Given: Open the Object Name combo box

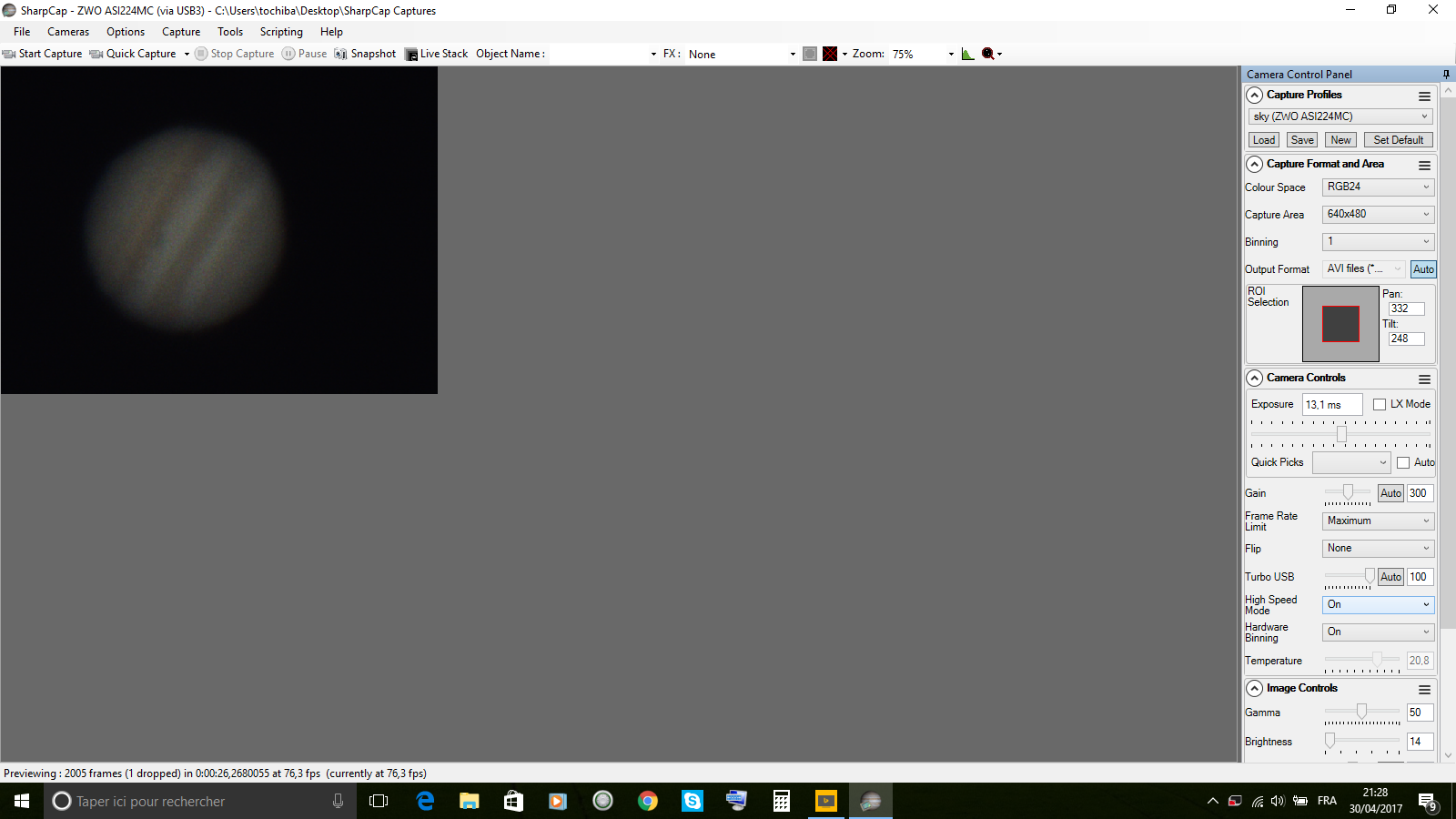Looking at the screenshot, I should (604, 54).
